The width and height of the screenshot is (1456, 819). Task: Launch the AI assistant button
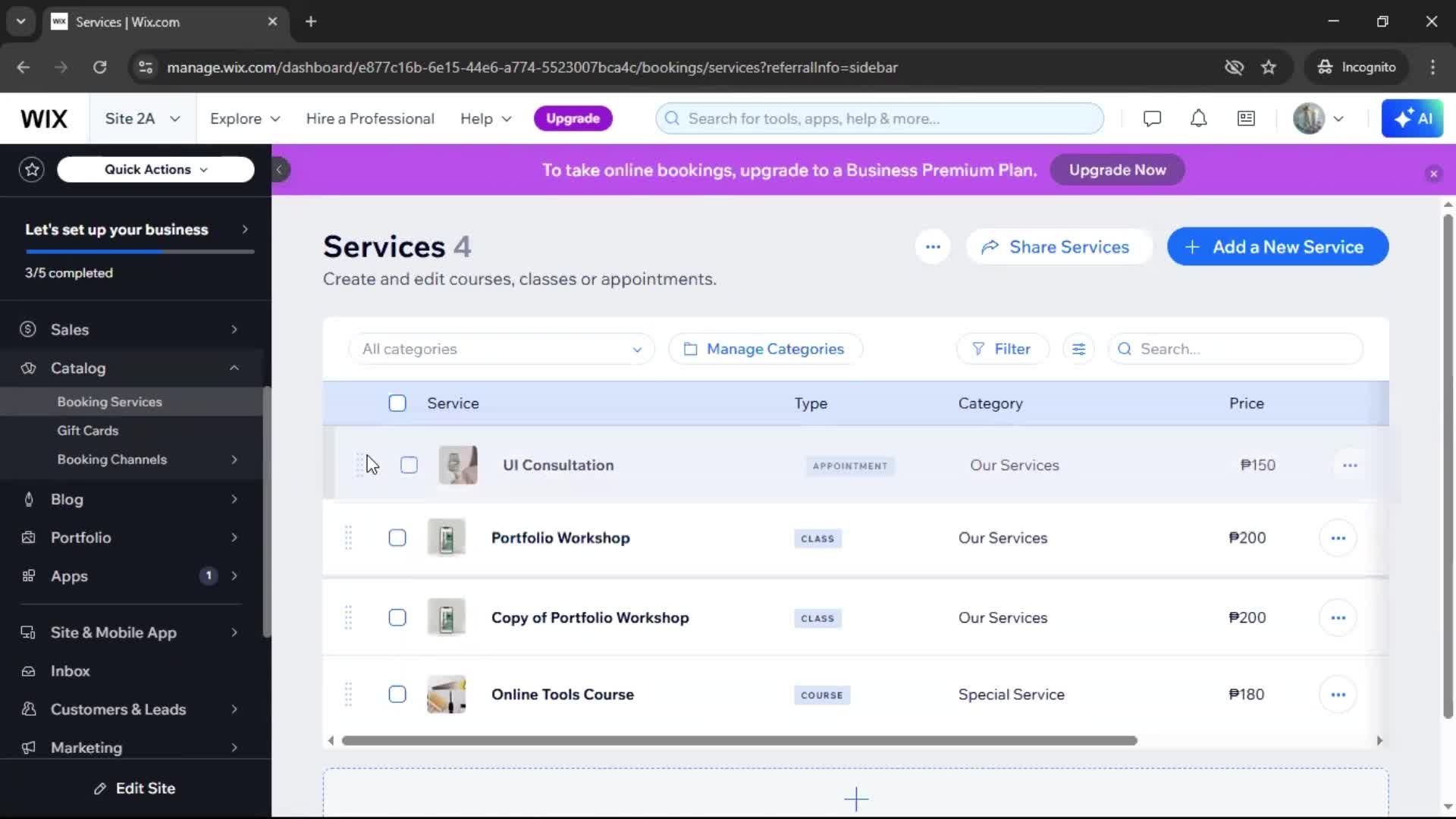pyautogui.click(x=1412, y=118)
